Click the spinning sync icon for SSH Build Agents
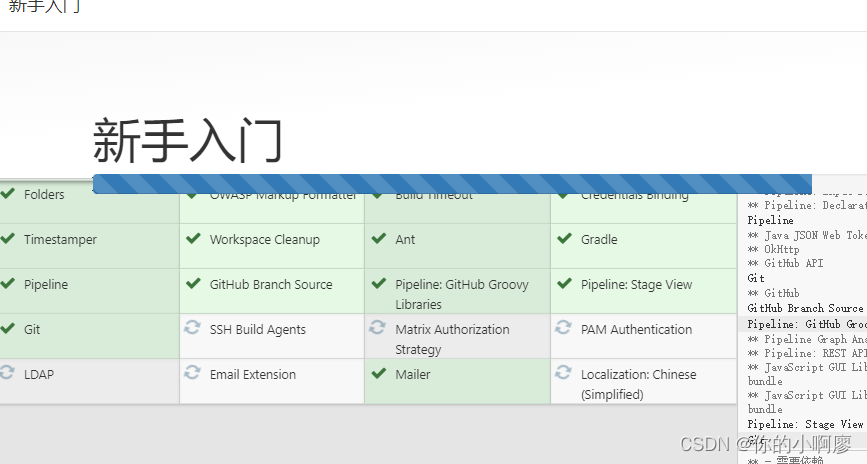Image resolution: width=867 pixels, height=464 pixels. 192,327
